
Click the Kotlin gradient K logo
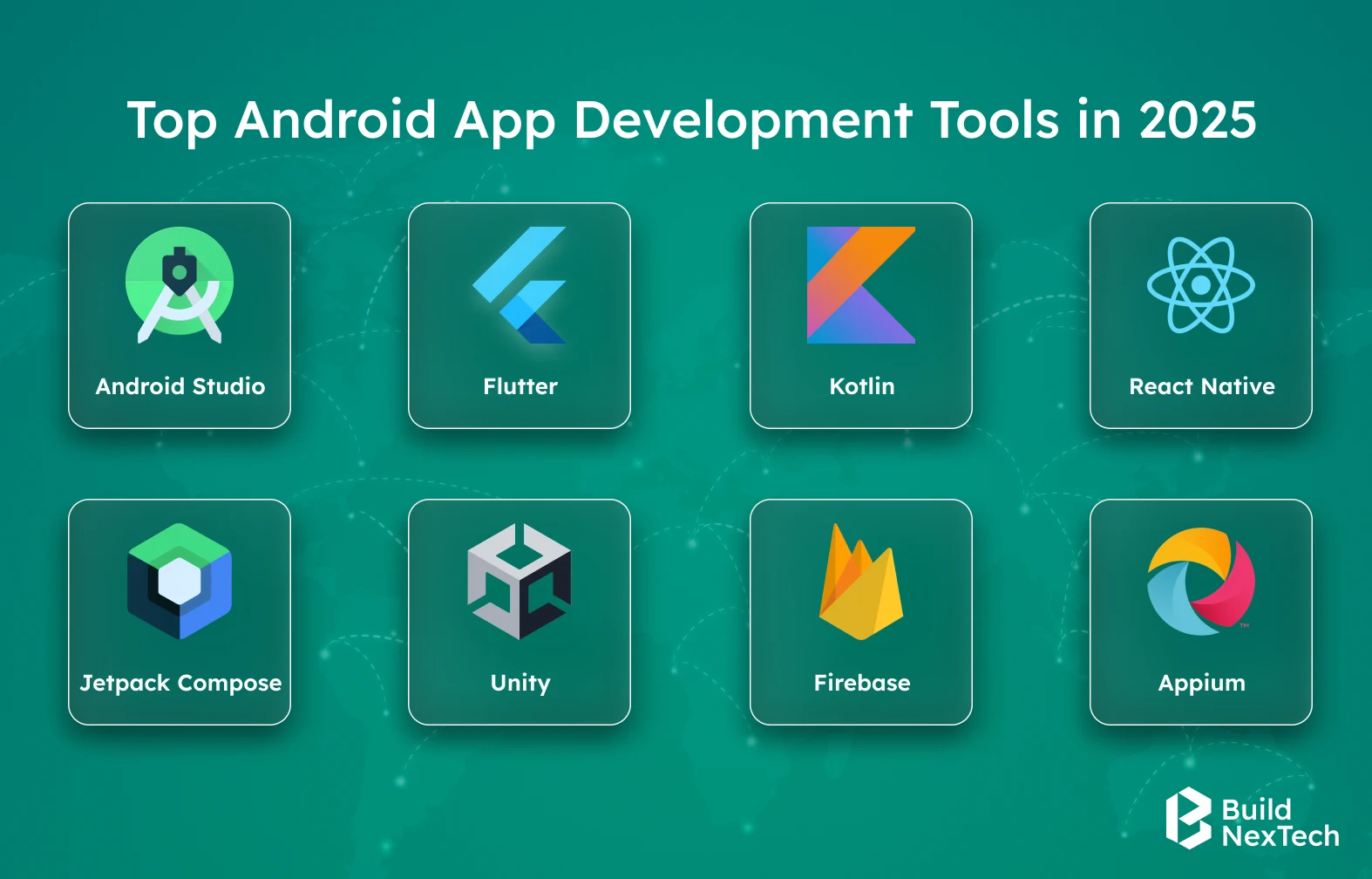tap(861, 285)
